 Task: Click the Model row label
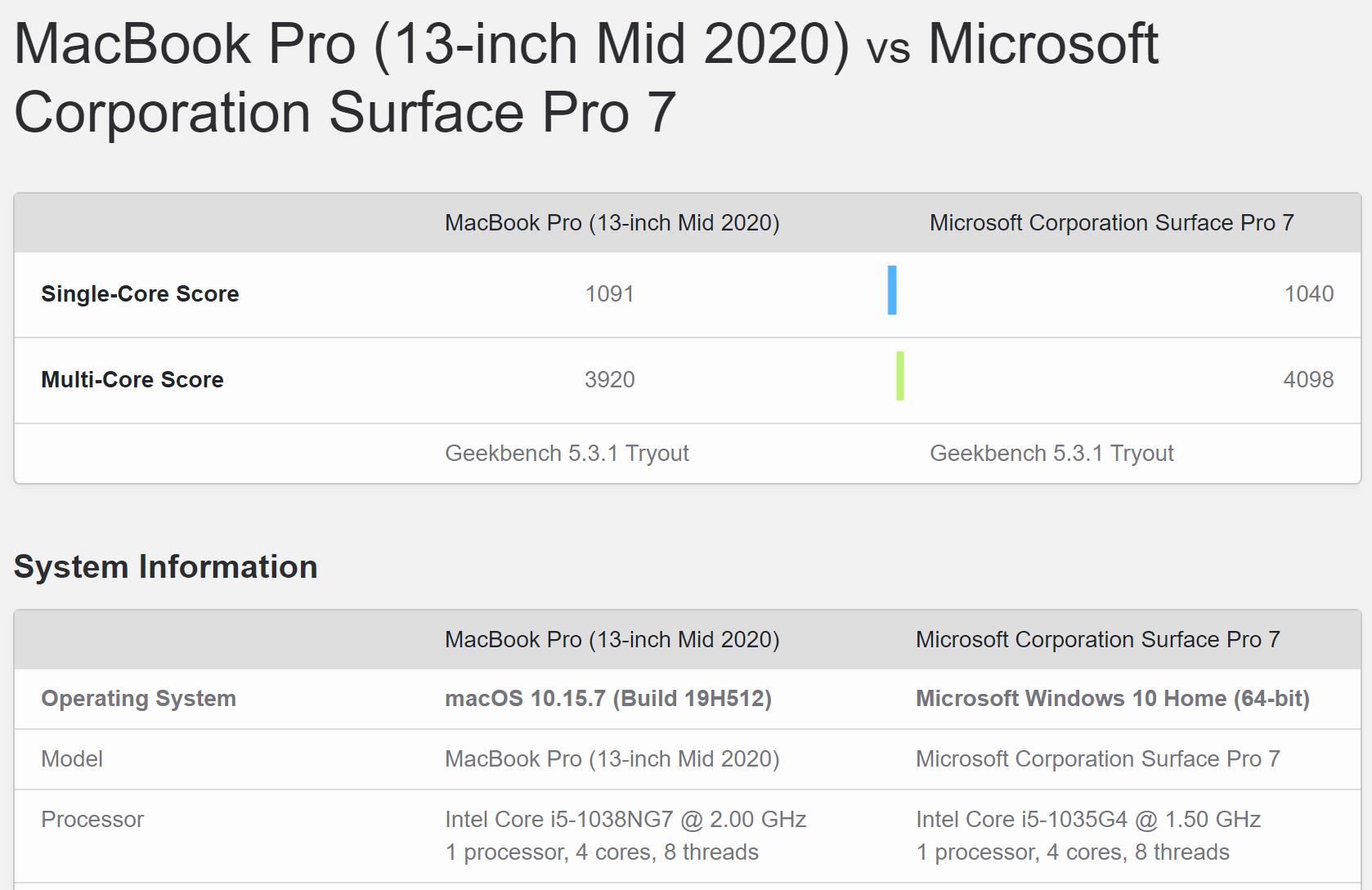pyautogui.click(x=72, y=759)
